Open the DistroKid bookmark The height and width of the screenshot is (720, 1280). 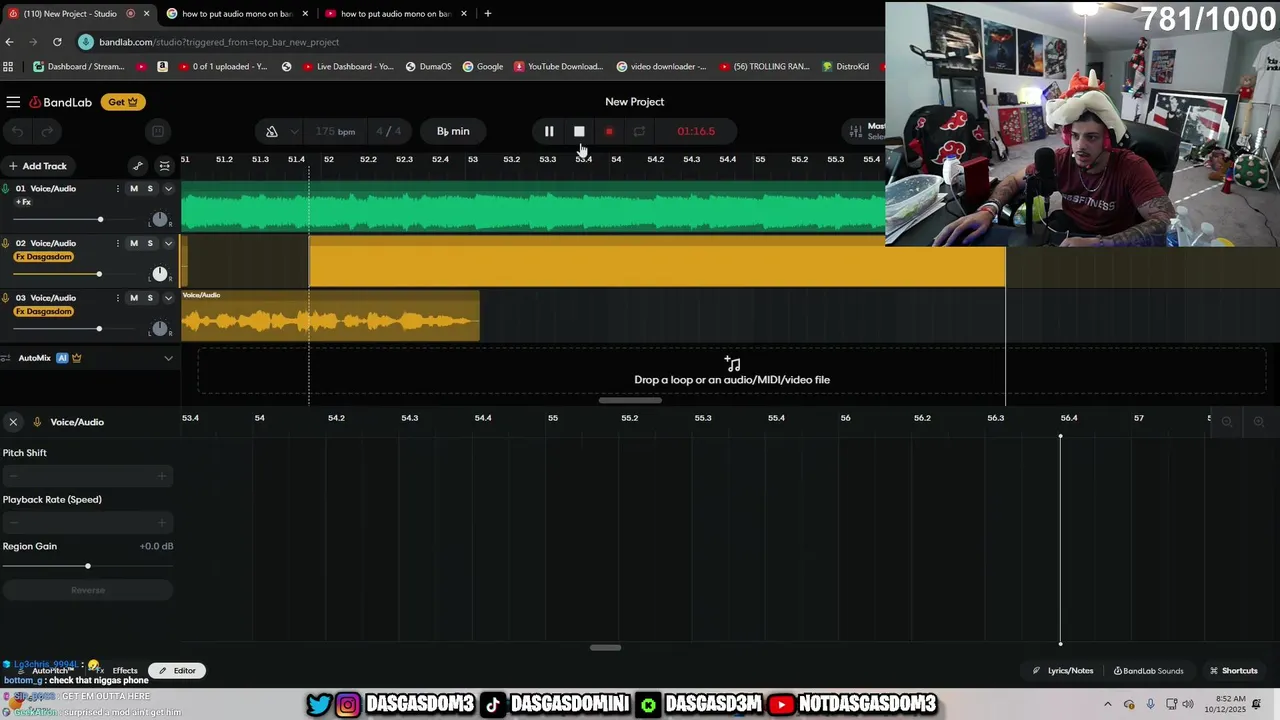846,67
